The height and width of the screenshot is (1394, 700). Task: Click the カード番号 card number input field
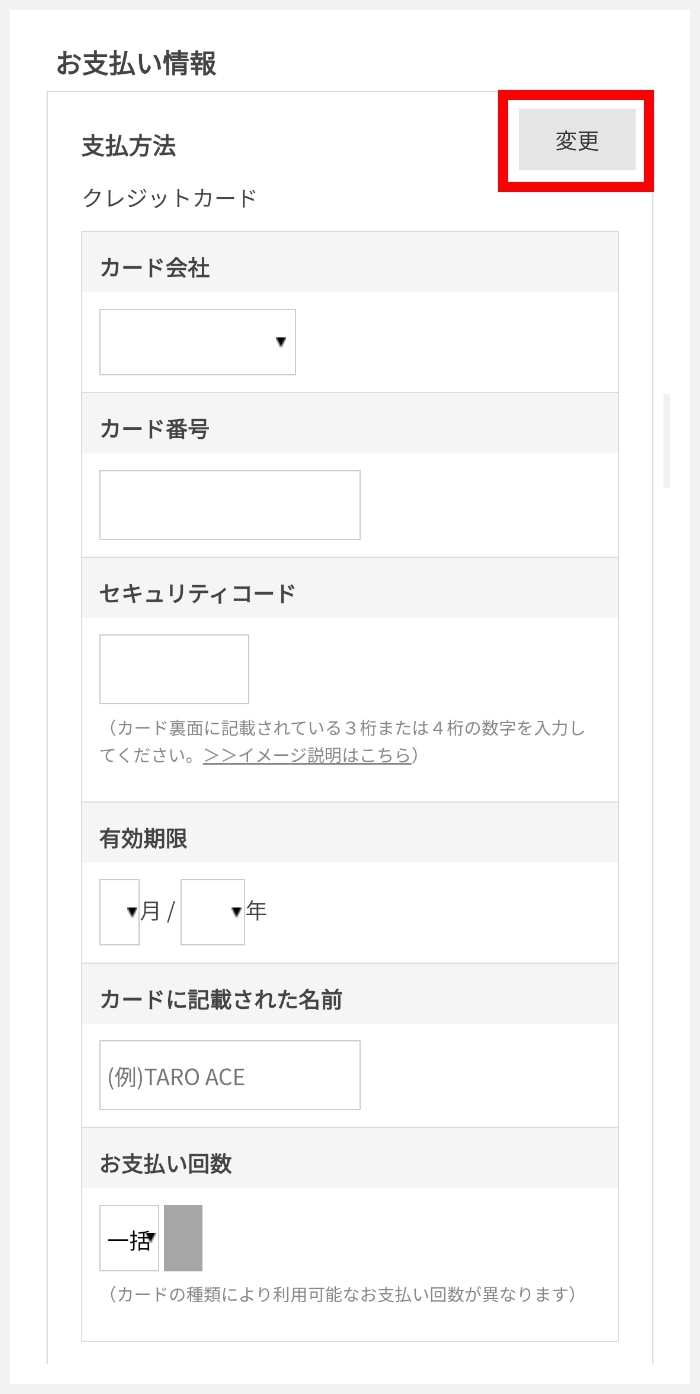point(228,505)
